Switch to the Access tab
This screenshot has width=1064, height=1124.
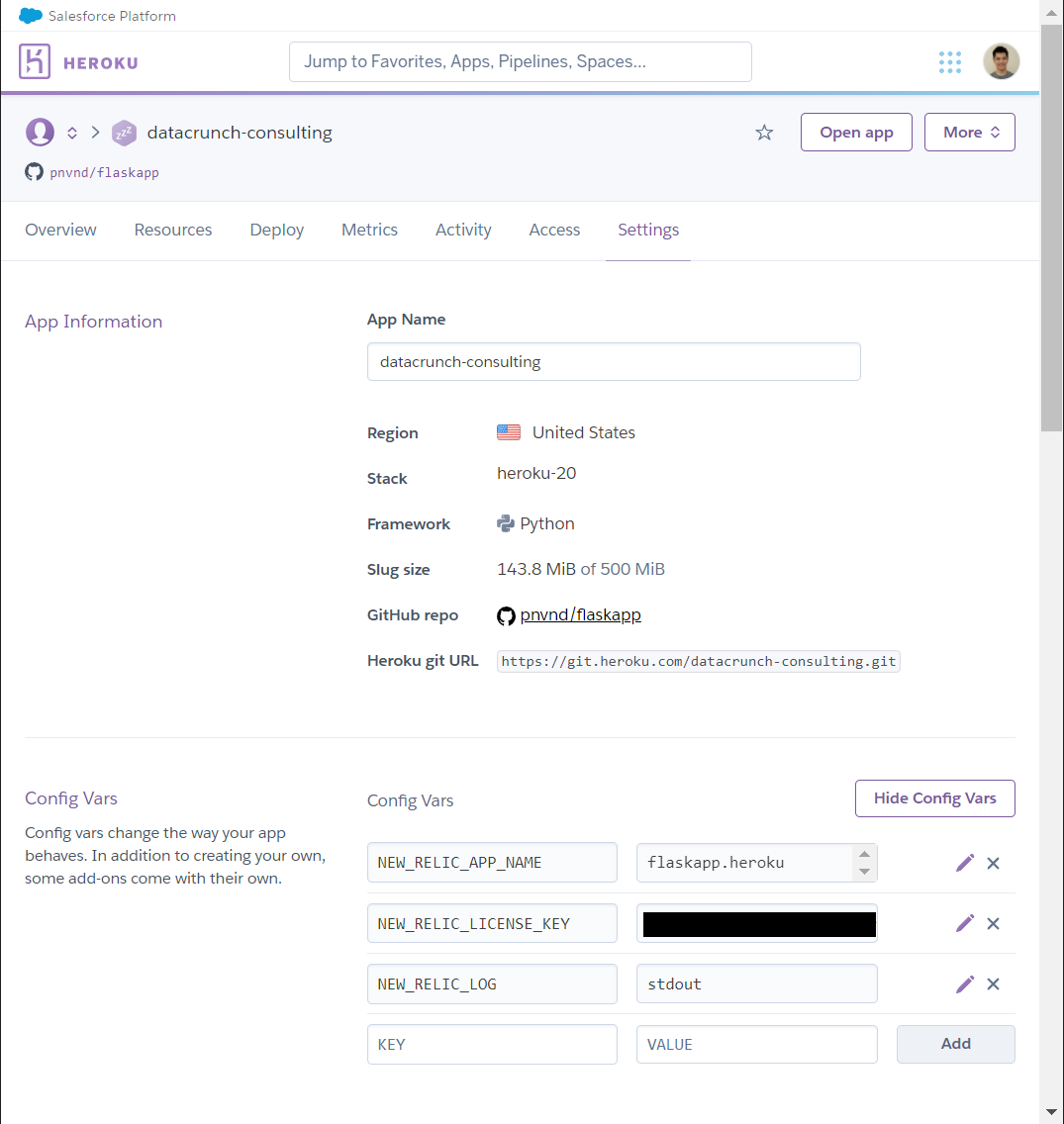[554, 231]
